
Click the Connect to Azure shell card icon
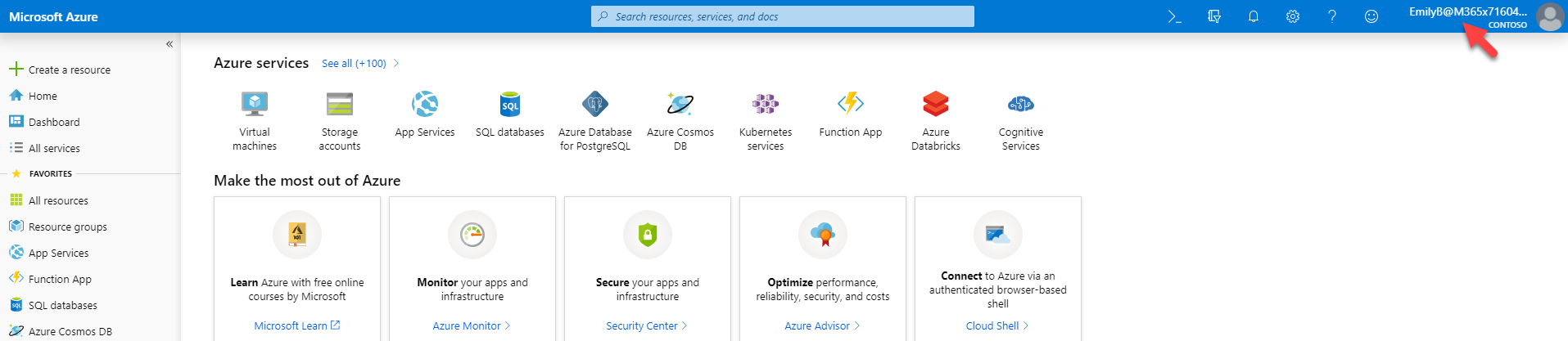pos(998,235)
